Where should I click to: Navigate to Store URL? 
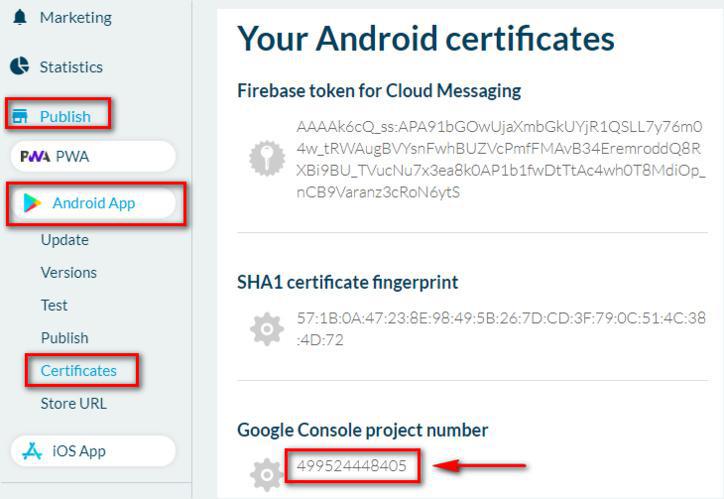pos(73,404)
